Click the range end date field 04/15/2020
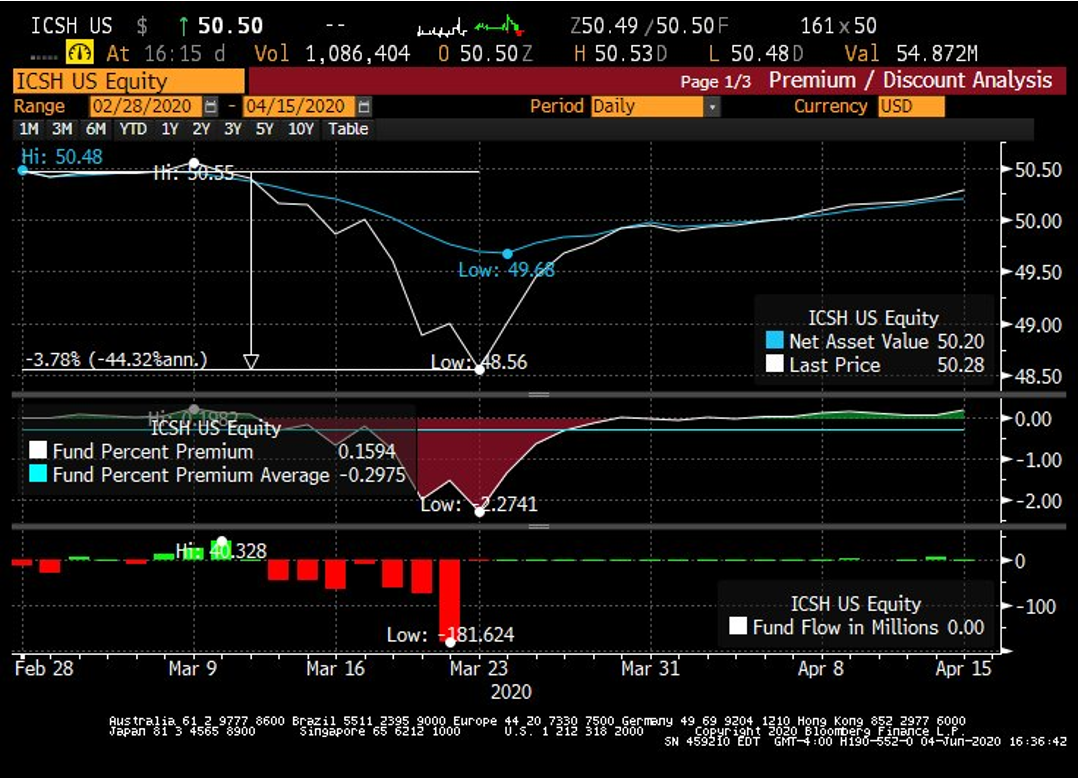This screenshot has width=1079, height=779. point(299,106)
